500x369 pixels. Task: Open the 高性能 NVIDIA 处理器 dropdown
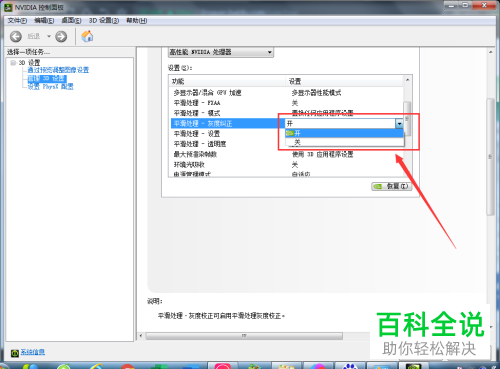click(x=221, y=52)
